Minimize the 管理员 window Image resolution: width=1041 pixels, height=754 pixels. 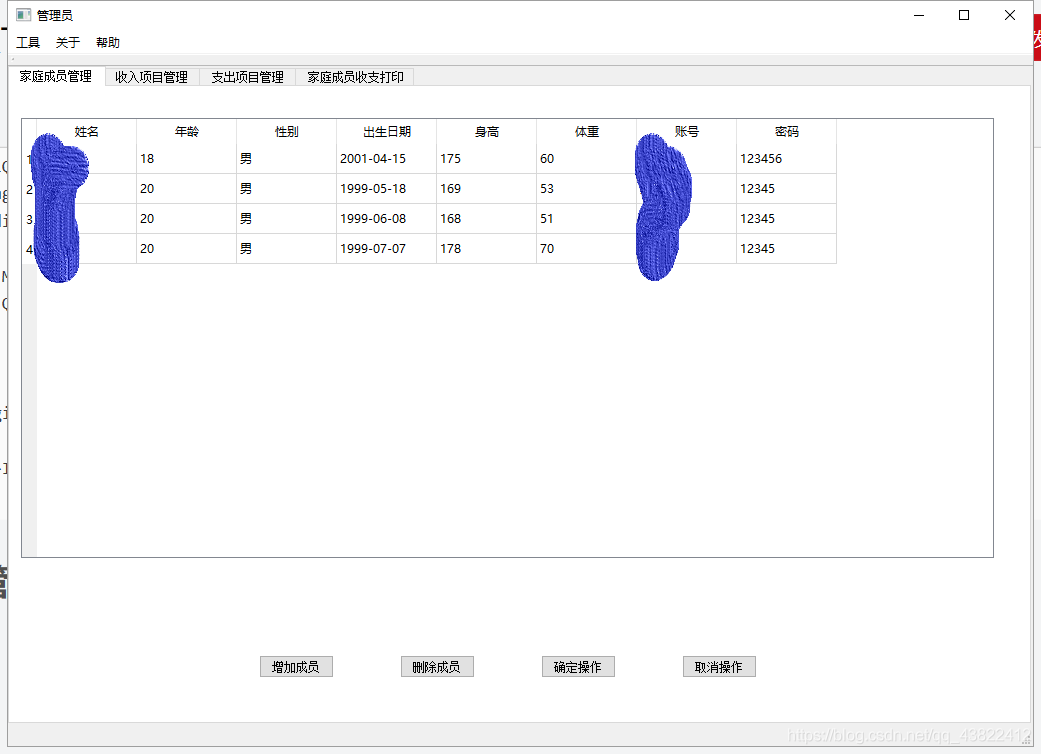[x=919, y=15]
